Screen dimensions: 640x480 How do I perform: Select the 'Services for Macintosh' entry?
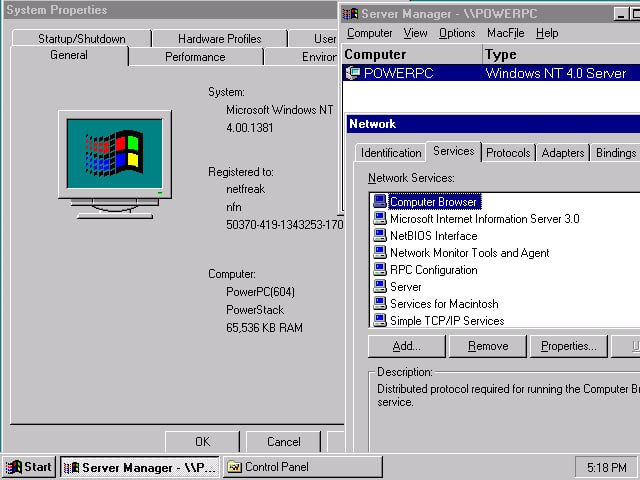[x=444, y=304]
